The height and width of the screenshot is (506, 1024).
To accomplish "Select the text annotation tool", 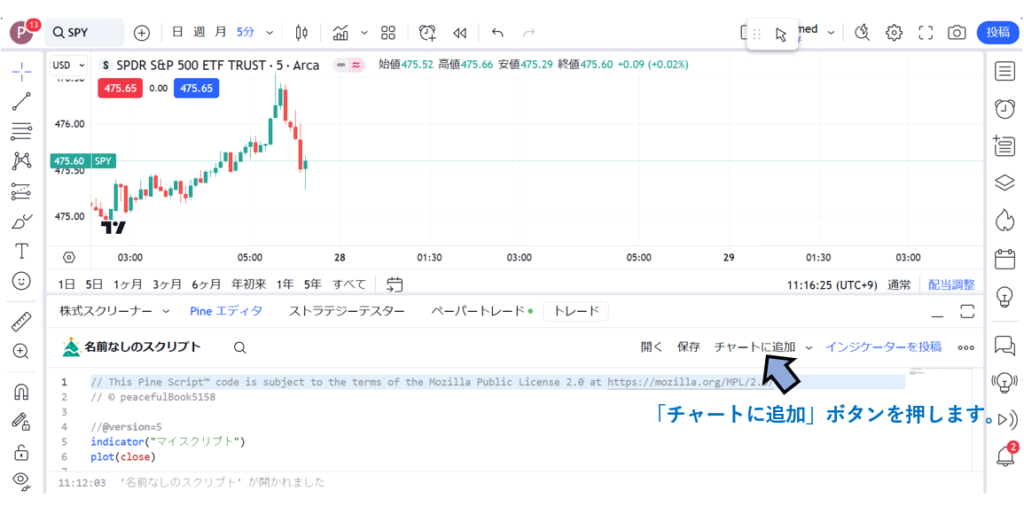I will pos(21,250).
